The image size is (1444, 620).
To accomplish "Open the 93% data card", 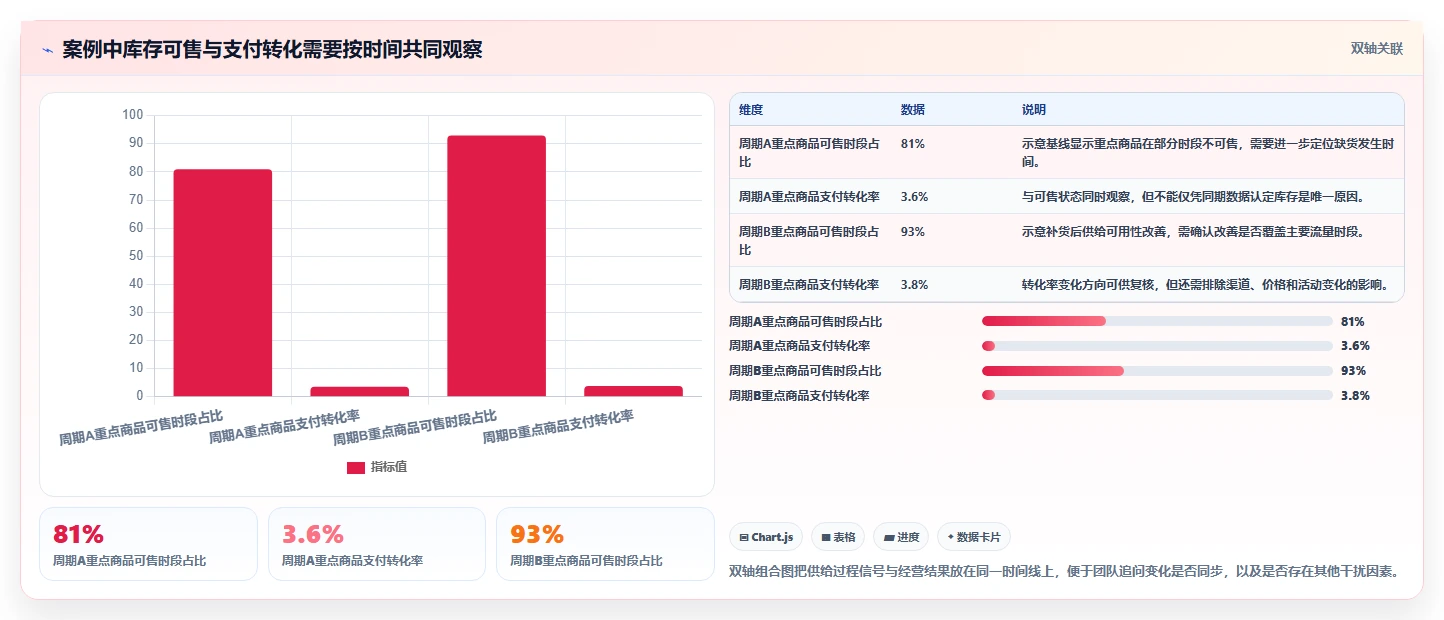I will point(605,544).
